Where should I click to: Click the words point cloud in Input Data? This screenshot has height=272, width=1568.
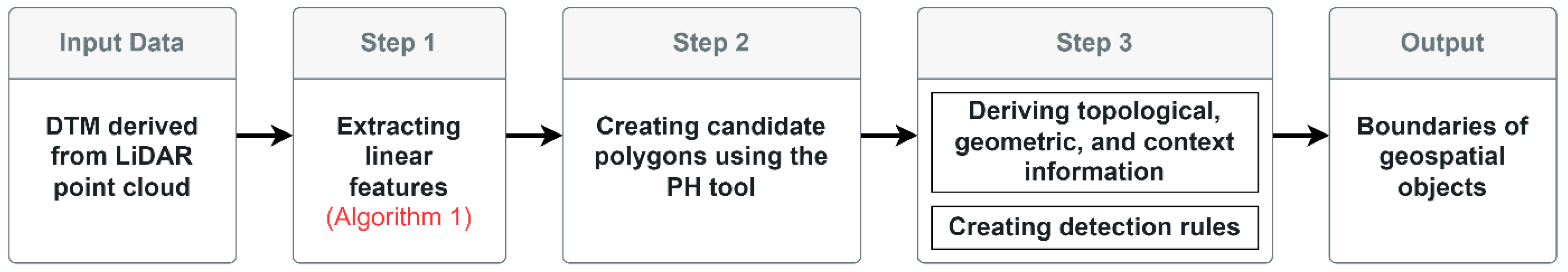(x=122, y=187)
